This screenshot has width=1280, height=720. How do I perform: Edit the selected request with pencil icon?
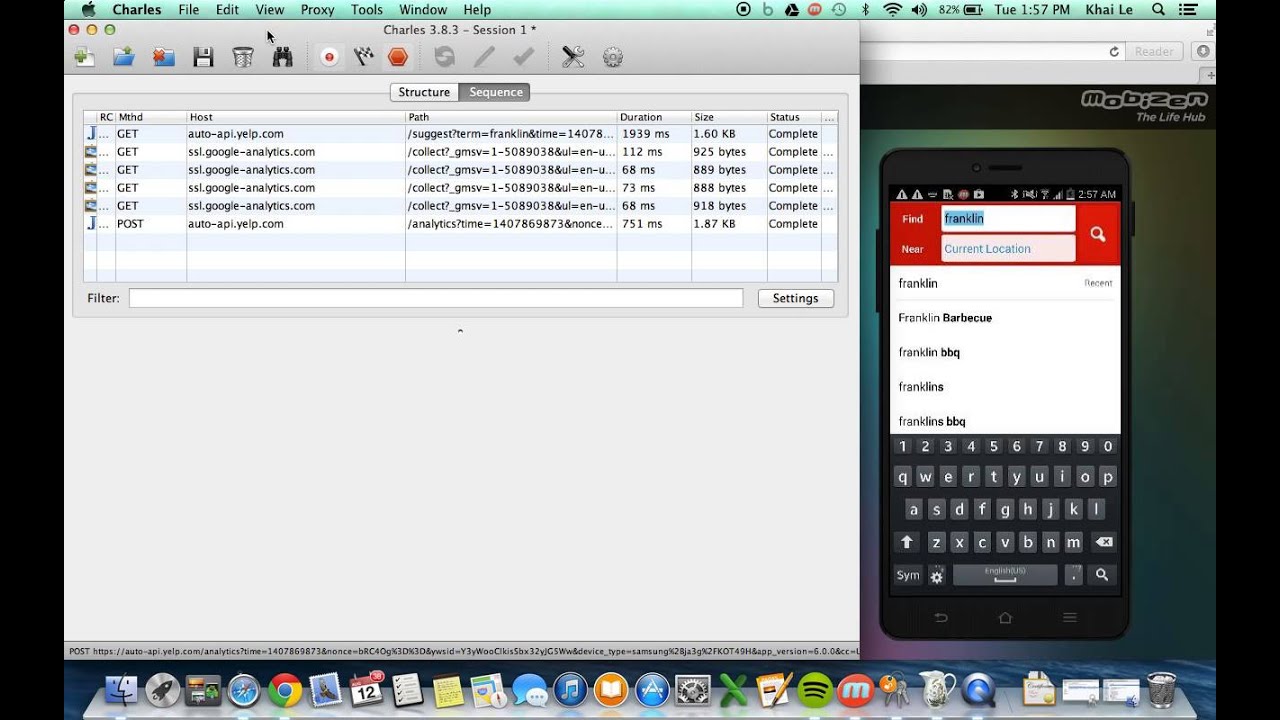[484, 57]
